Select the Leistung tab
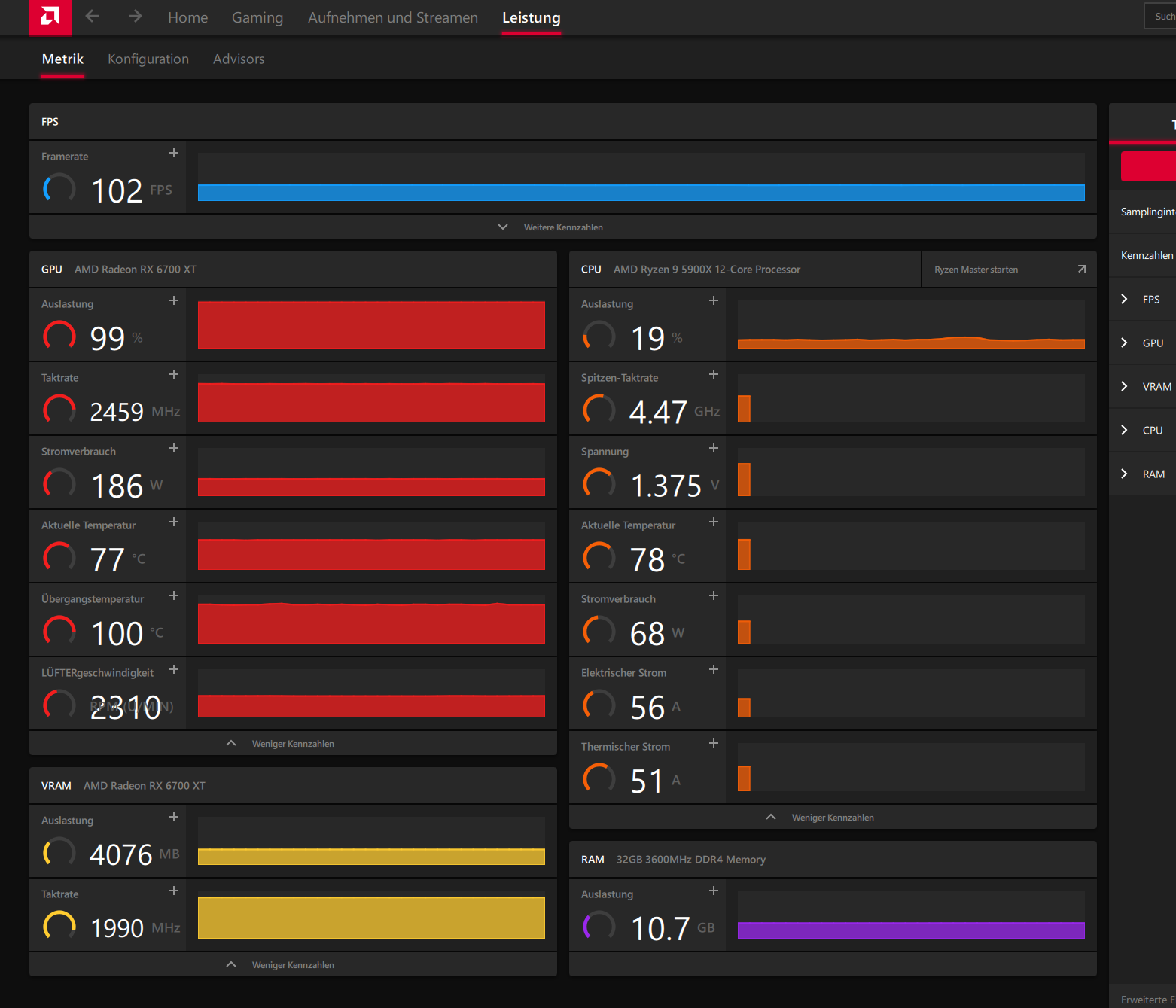The height and width of the screenshot is (1008, 1176). 532,17
